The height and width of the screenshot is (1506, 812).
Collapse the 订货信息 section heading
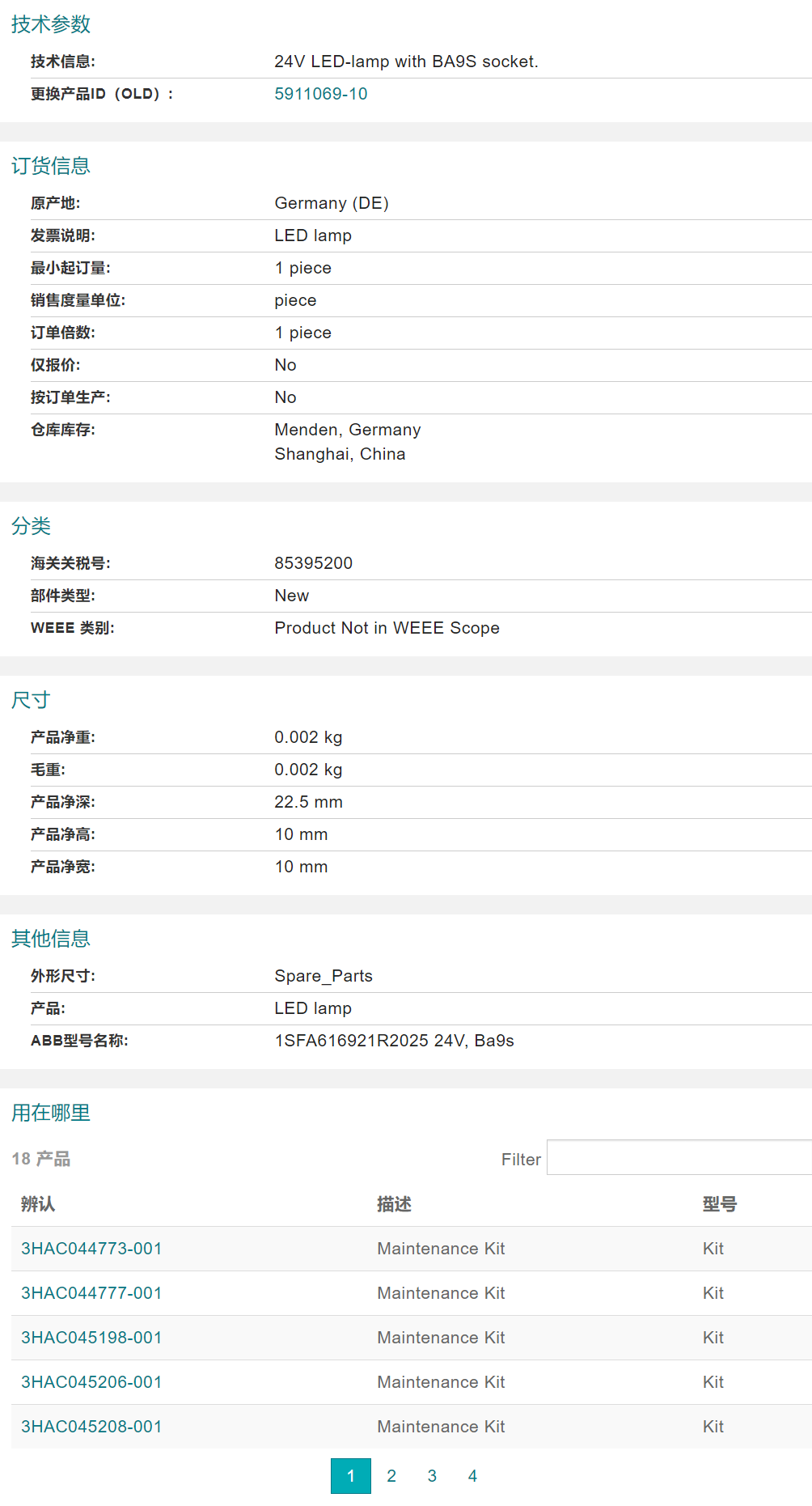click(x=50, y=166)
